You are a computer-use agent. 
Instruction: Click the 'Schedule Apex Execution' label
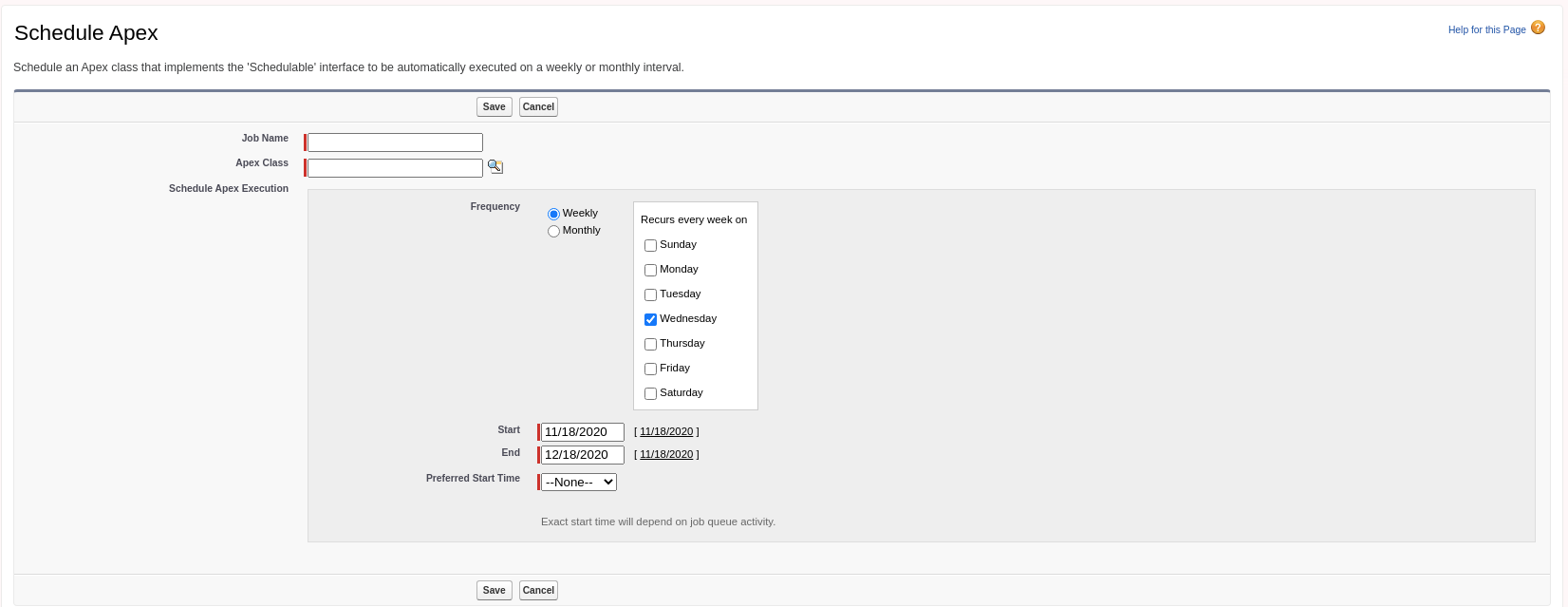pyautogui.click(x=229, y=188)
